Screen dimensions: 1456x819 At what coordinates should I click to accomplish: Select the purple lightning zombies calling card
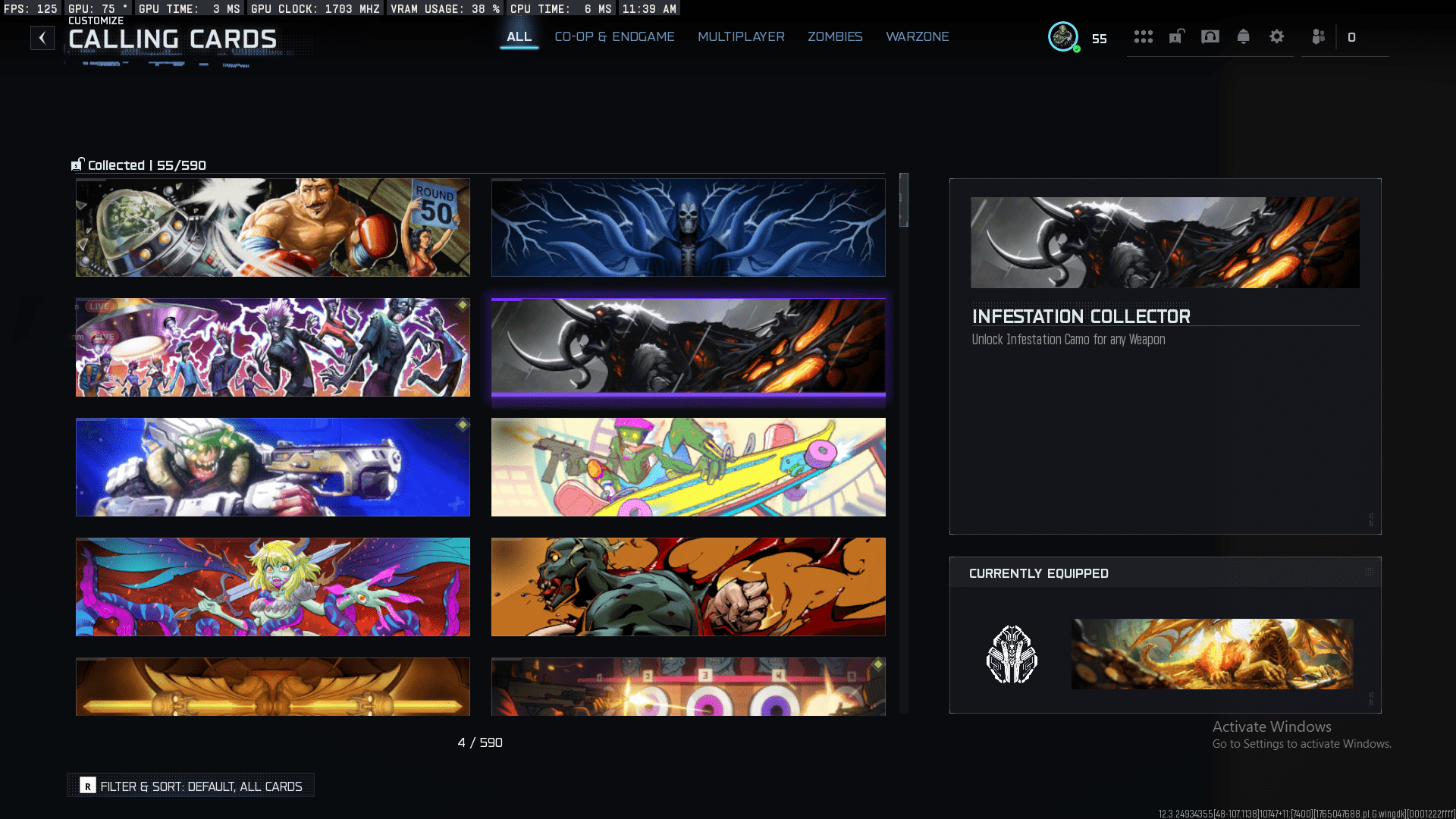(273, 347)
